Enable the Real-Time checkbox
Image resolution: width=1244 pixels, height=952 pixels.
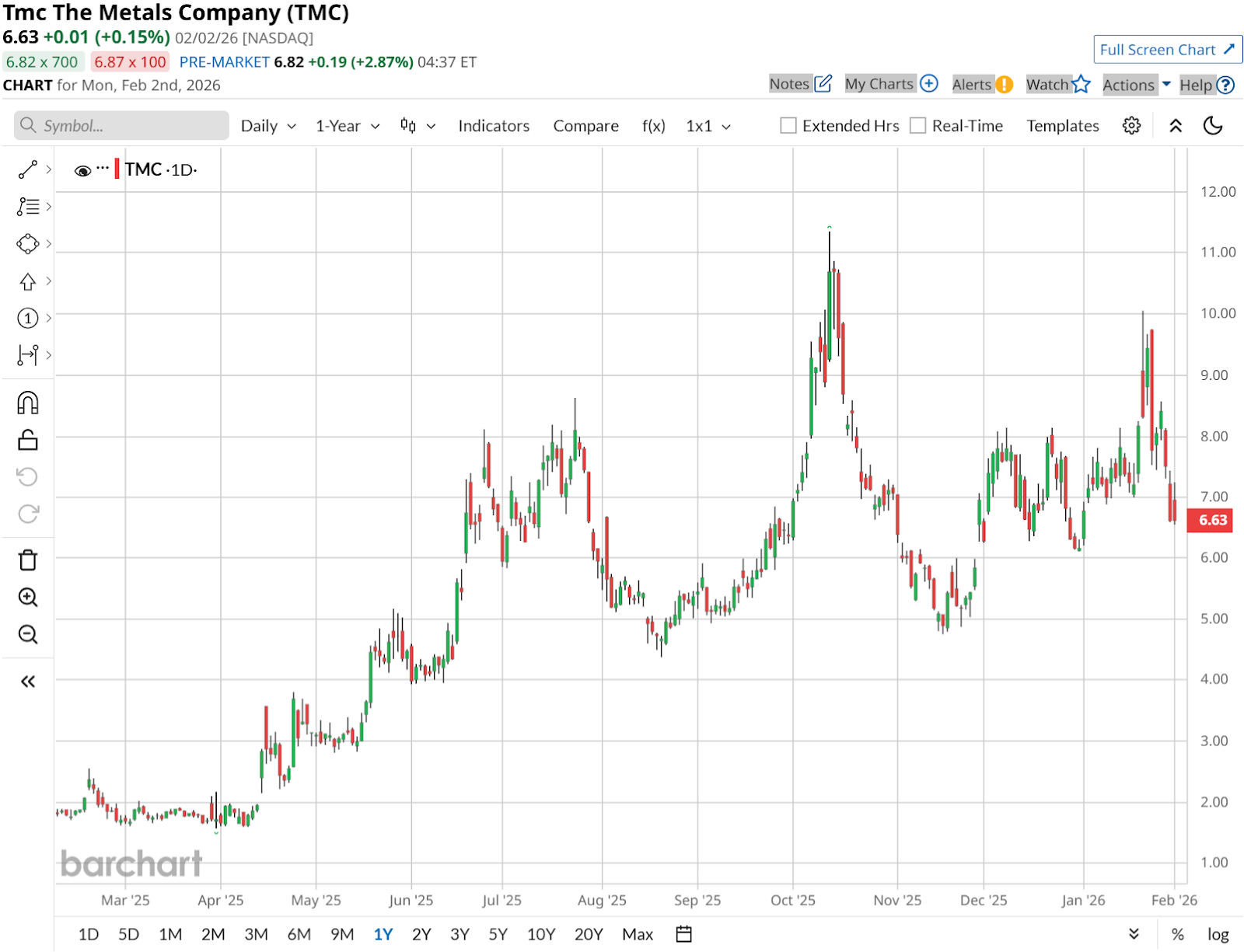click(x=918, y=126)
